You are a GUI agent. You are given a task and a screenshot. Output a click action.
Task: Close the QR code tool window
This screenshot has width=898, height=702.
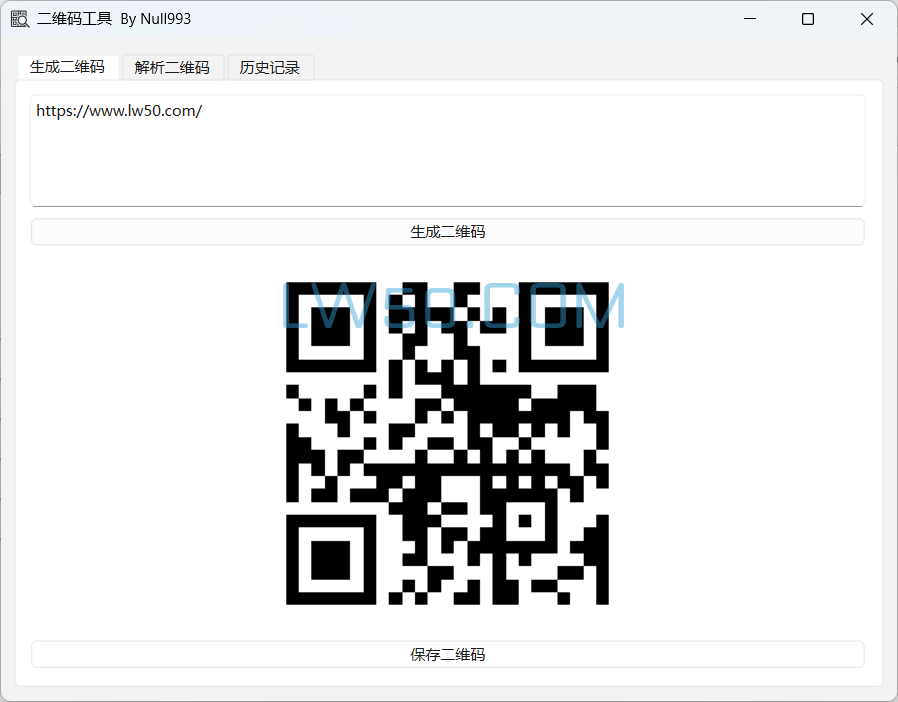867,19
